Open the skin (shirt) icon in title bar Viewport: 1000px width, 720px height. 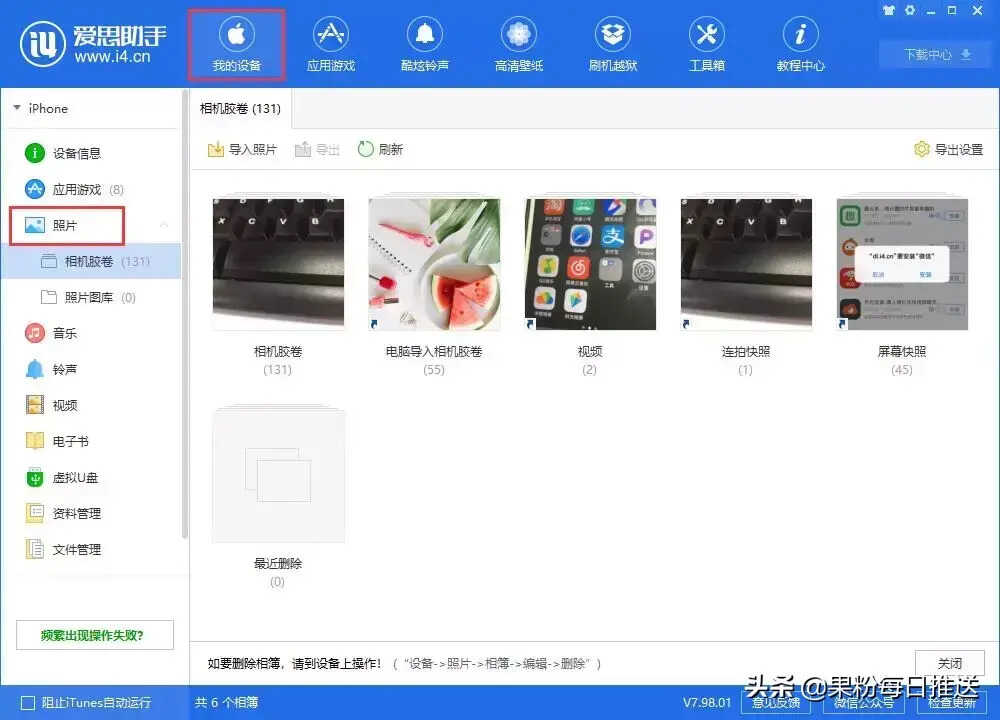click(888, 10)
